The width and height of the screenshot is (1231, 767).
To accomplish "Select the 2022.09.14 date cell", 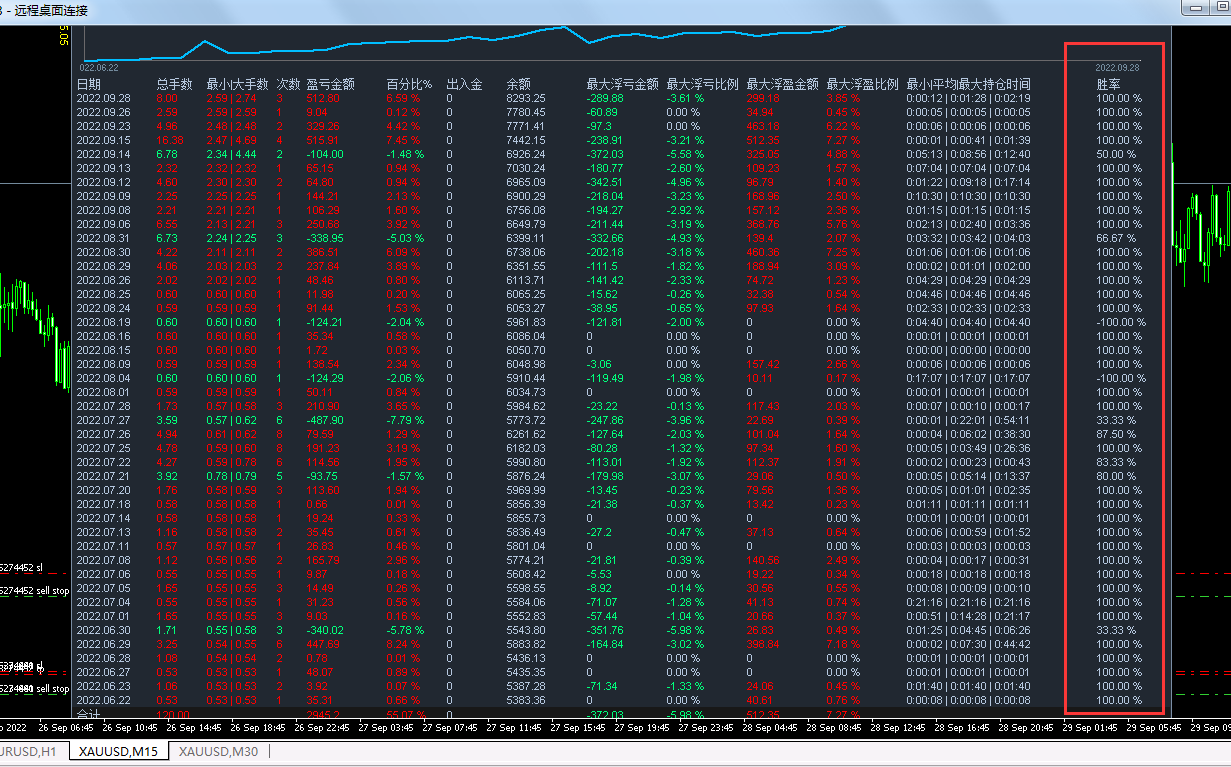I will [x=103, y=154].
